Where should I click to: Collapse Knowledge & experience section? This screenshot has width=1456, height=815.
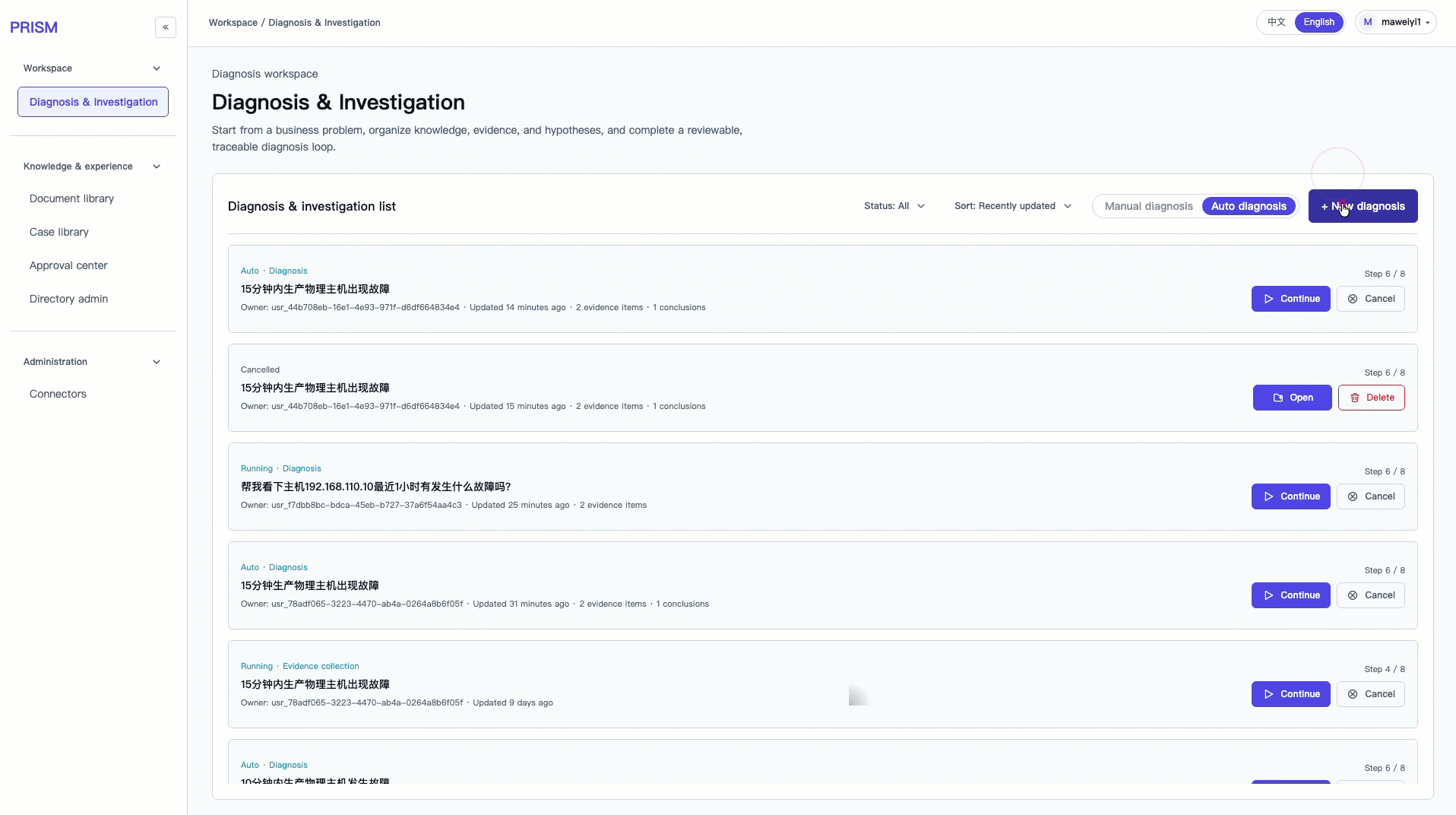coord(92,166)
